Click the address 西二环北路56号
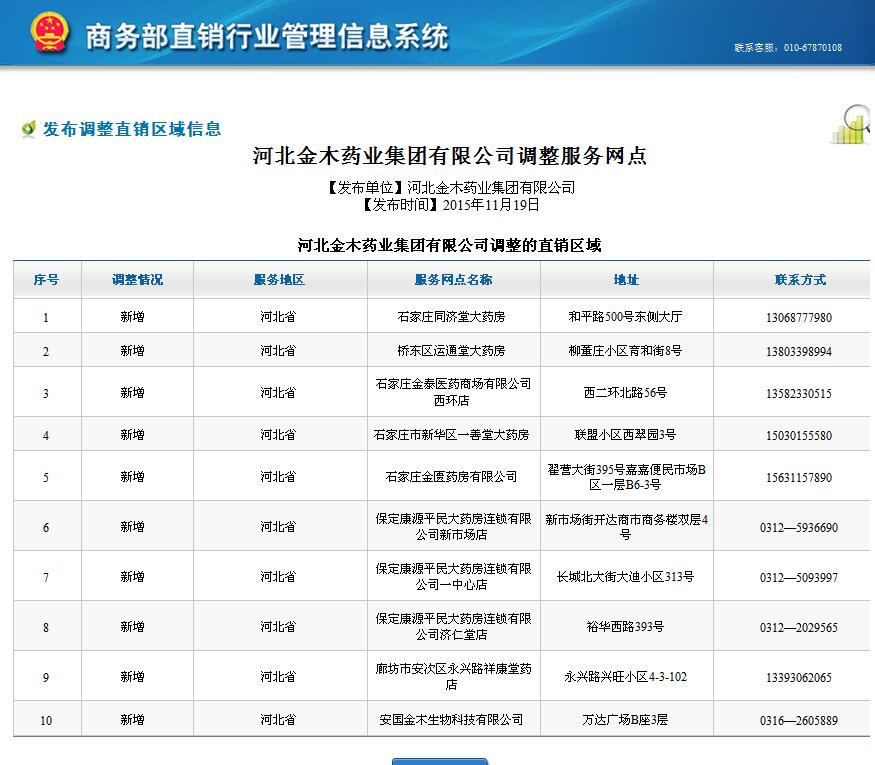 [625, 393]
